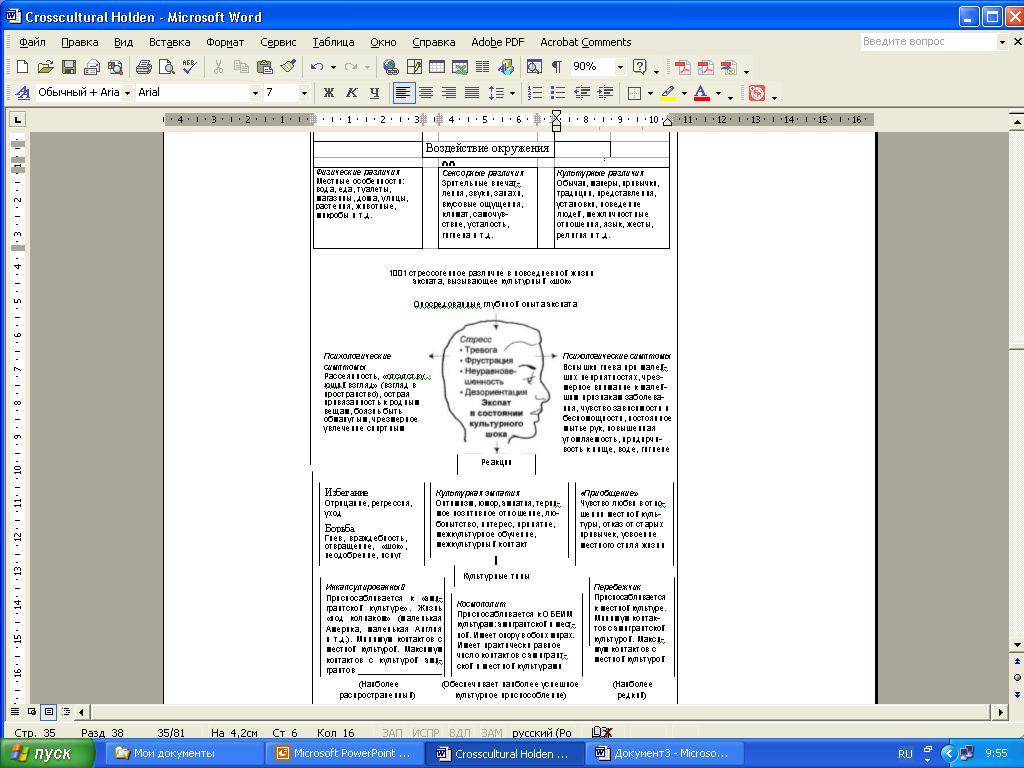Open the Файл menu
The height and width of the screenshot is (768, 1024).
pos(32,42)
